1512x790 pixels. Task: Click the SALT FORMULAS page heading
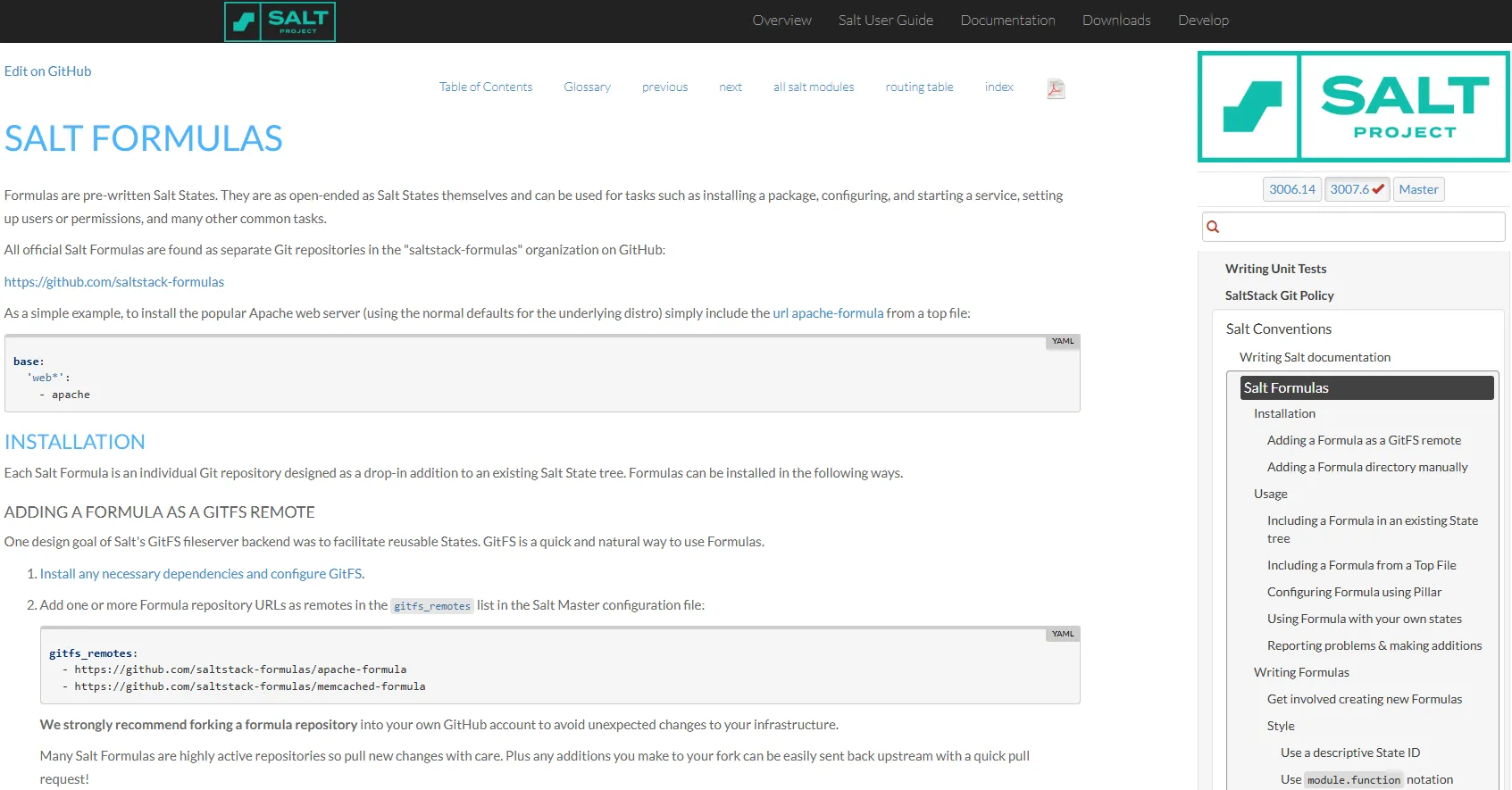click(x=144, y=138)
